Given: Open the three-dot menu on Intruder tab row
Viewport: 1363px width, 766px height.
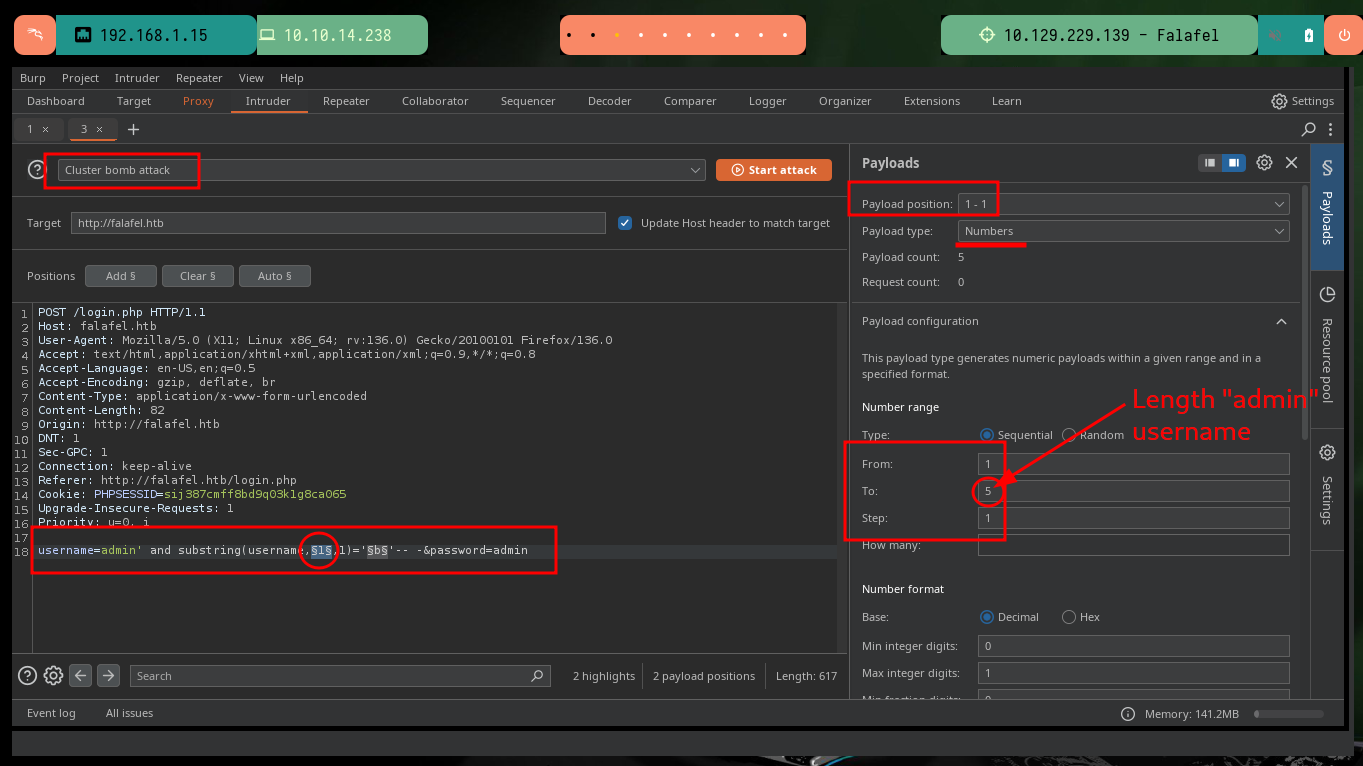Looking at the screenshot, I should (1331, 129).
